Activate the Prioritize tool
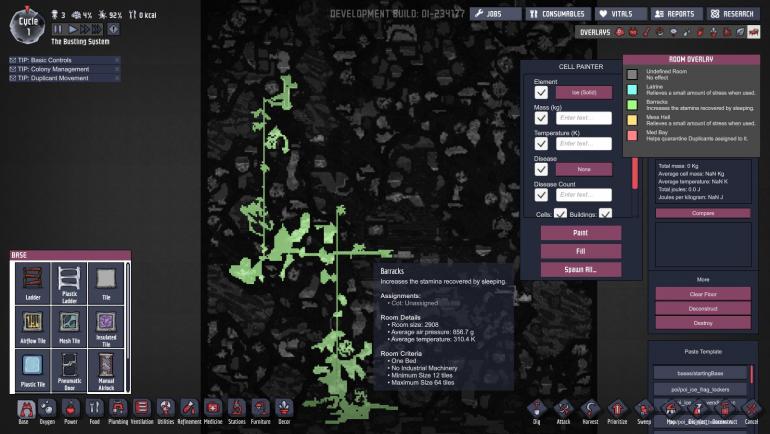Viewport: 770px width, 434px height. pyautogui.click(x=616, y=408)
